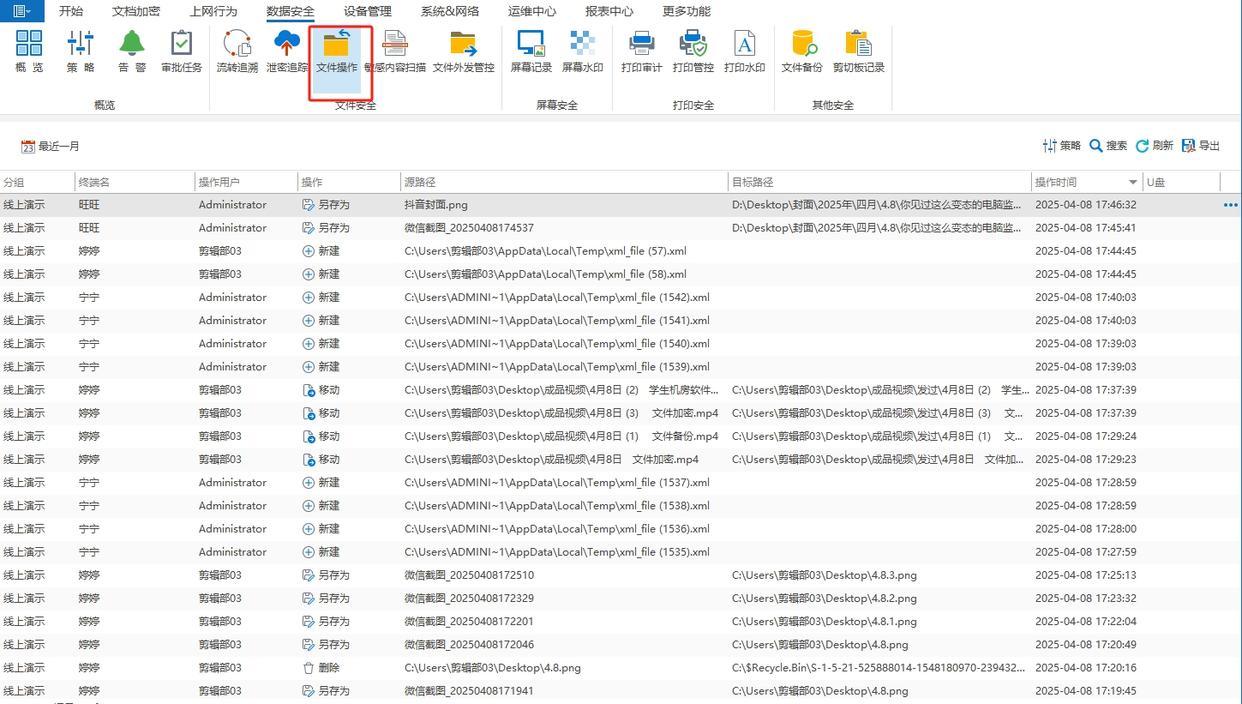Open 审批任务 approval tasks
Viewport: 1242px width, 704px height.
(x=181, y=50)
